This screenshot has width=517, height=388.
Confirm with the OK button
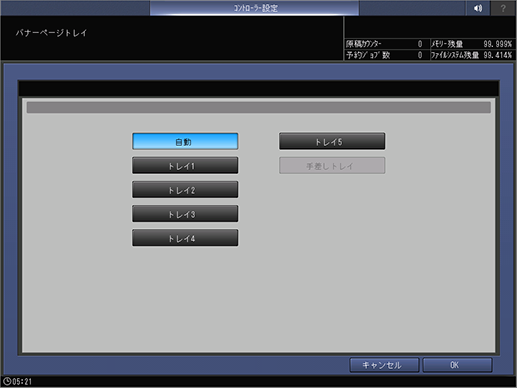pos(457,365)
